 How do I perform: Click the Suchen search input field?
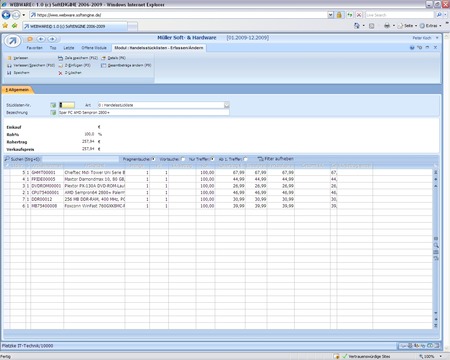pyautogui.click(x=80, y=159)
